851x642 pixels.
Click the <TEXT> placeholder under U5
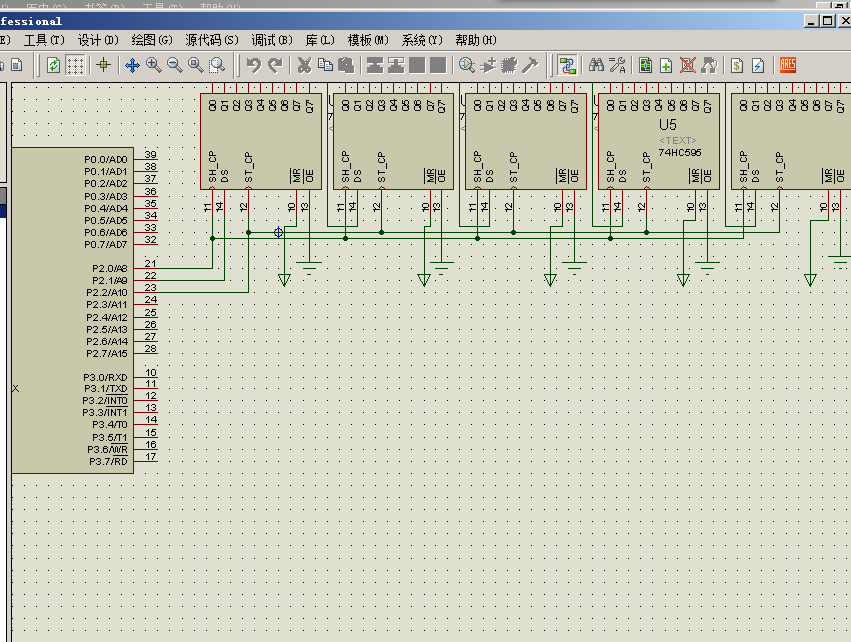pyautogui.click(x=677, y=141)
